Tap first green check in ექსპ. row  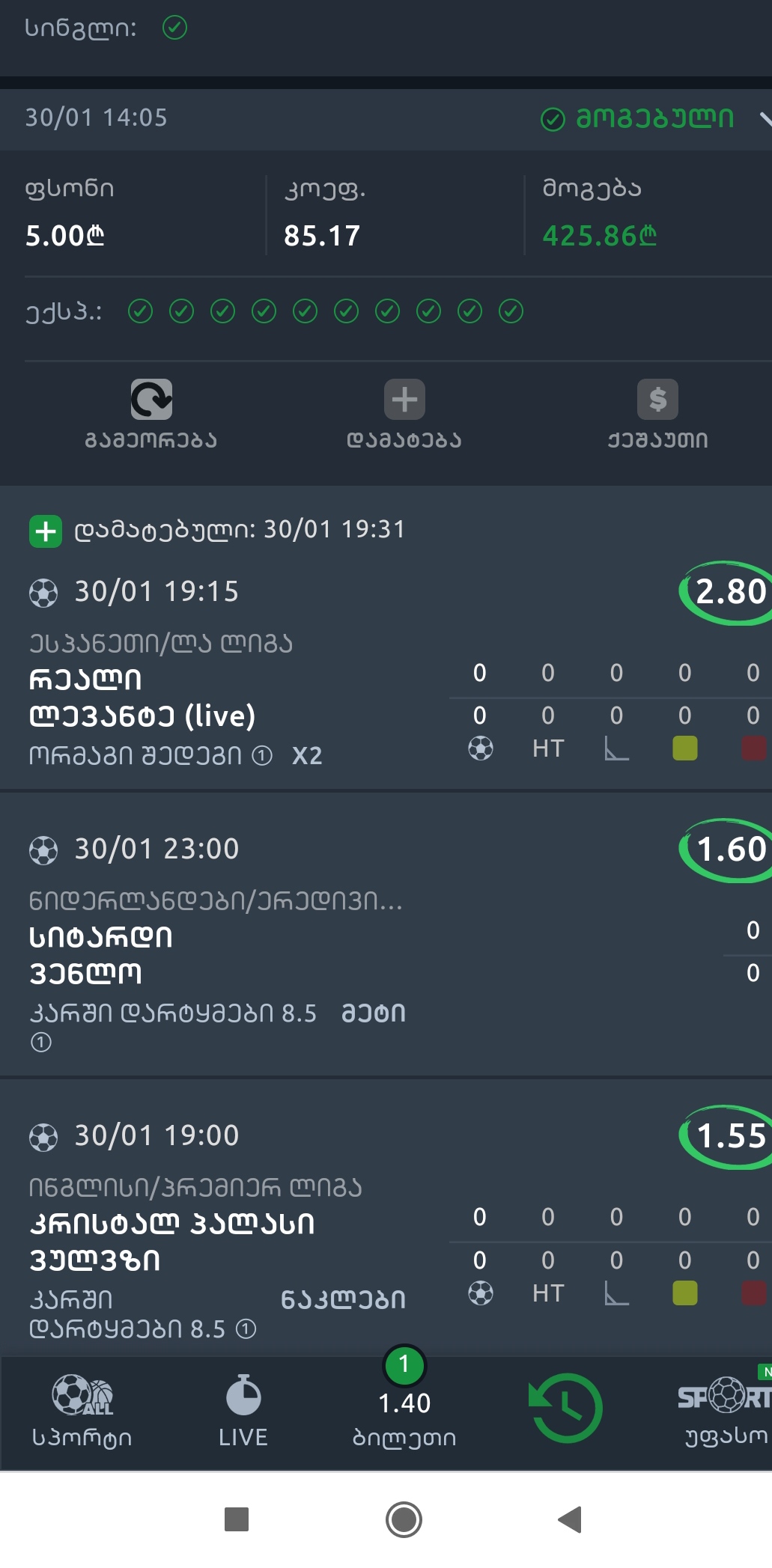coord(140,311)
